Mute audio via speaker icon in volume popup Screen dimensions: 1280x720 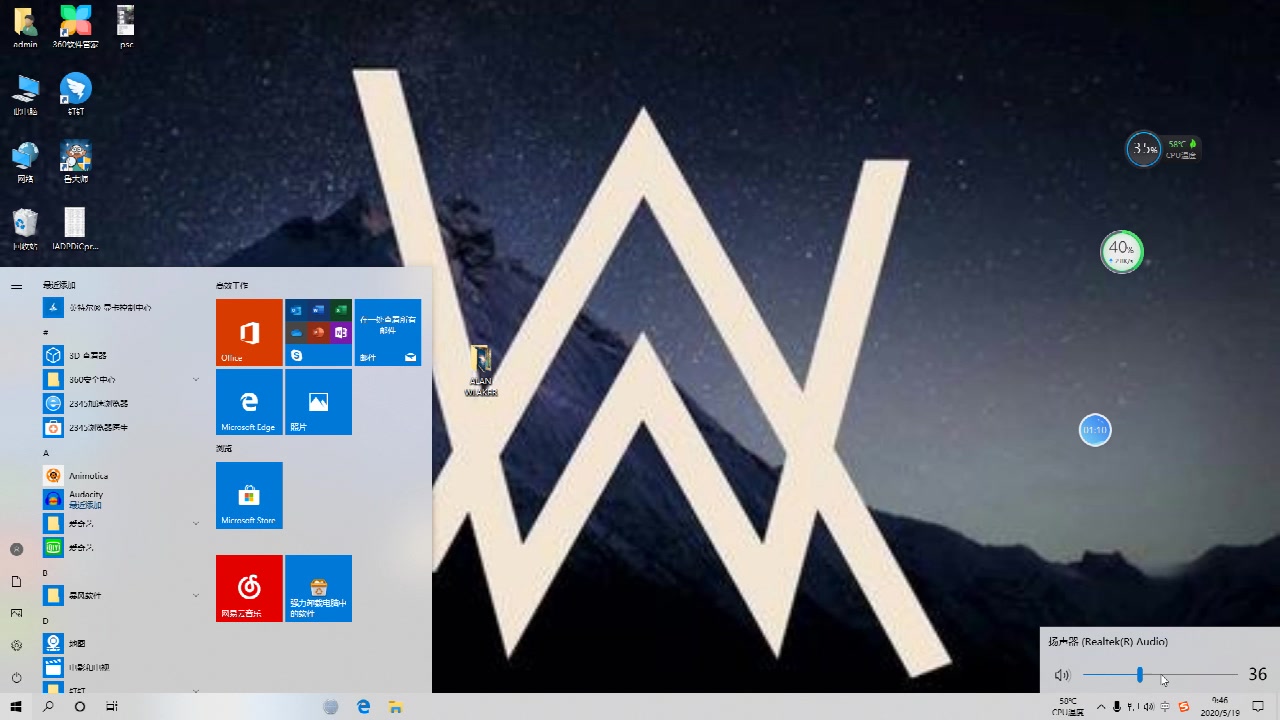point(1061,675)
